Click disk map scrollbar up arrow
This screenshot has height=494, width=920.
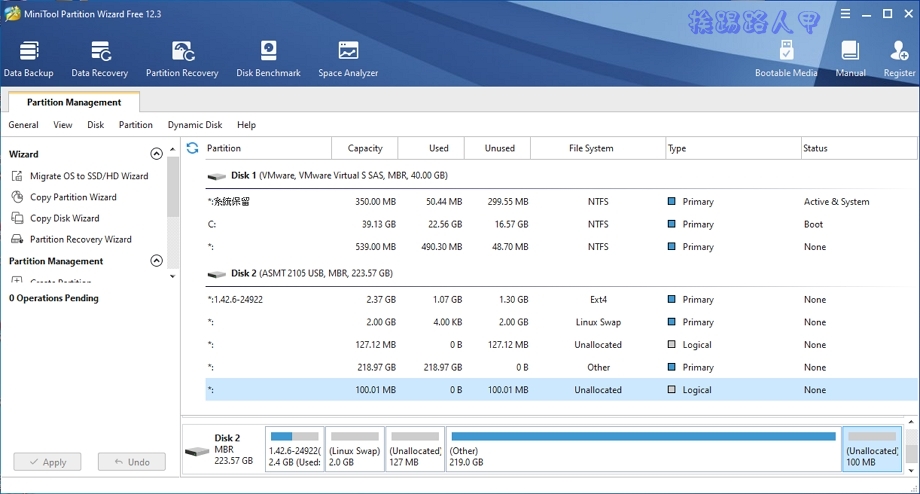click(911, 422)
